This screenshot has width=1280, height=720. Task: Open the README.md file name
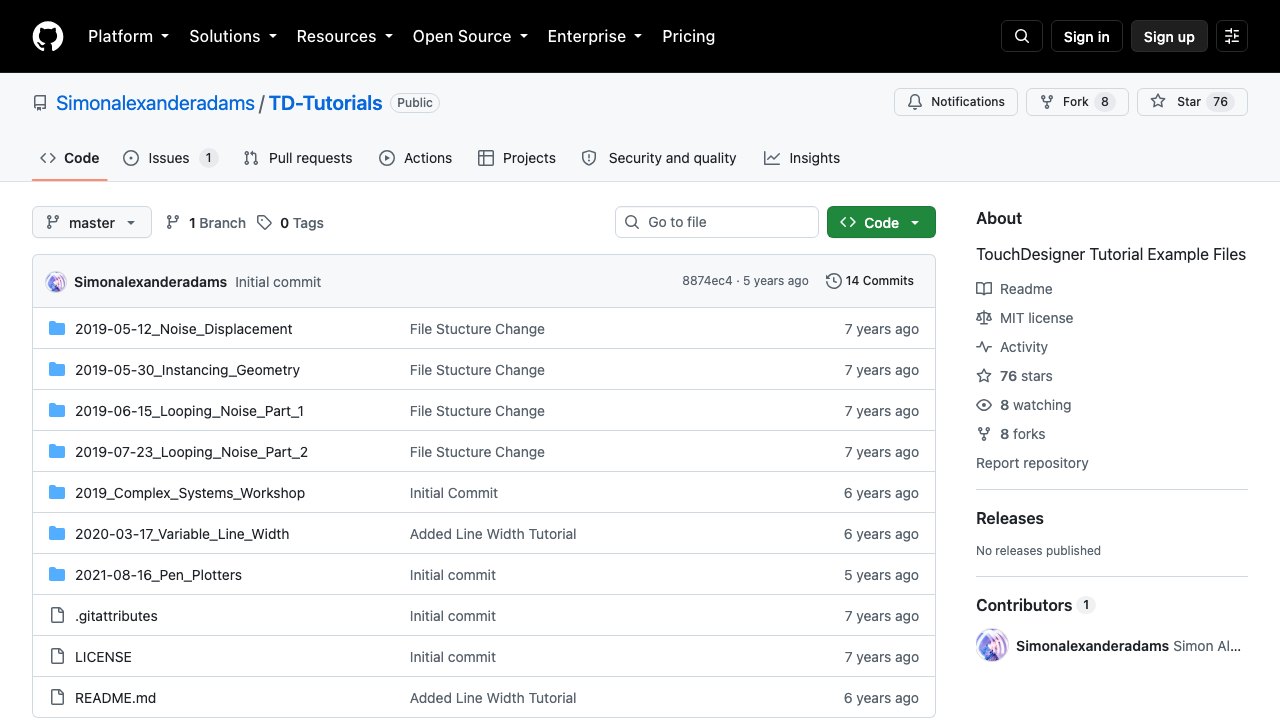coord(115,698)
